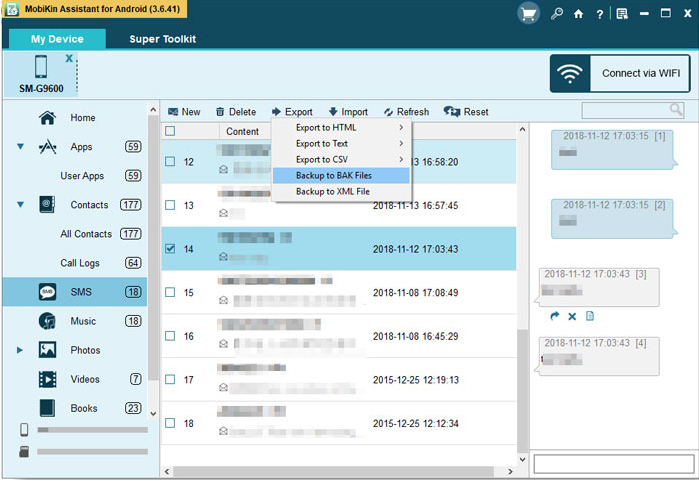Click the search magnifier icon

point(676,110)
